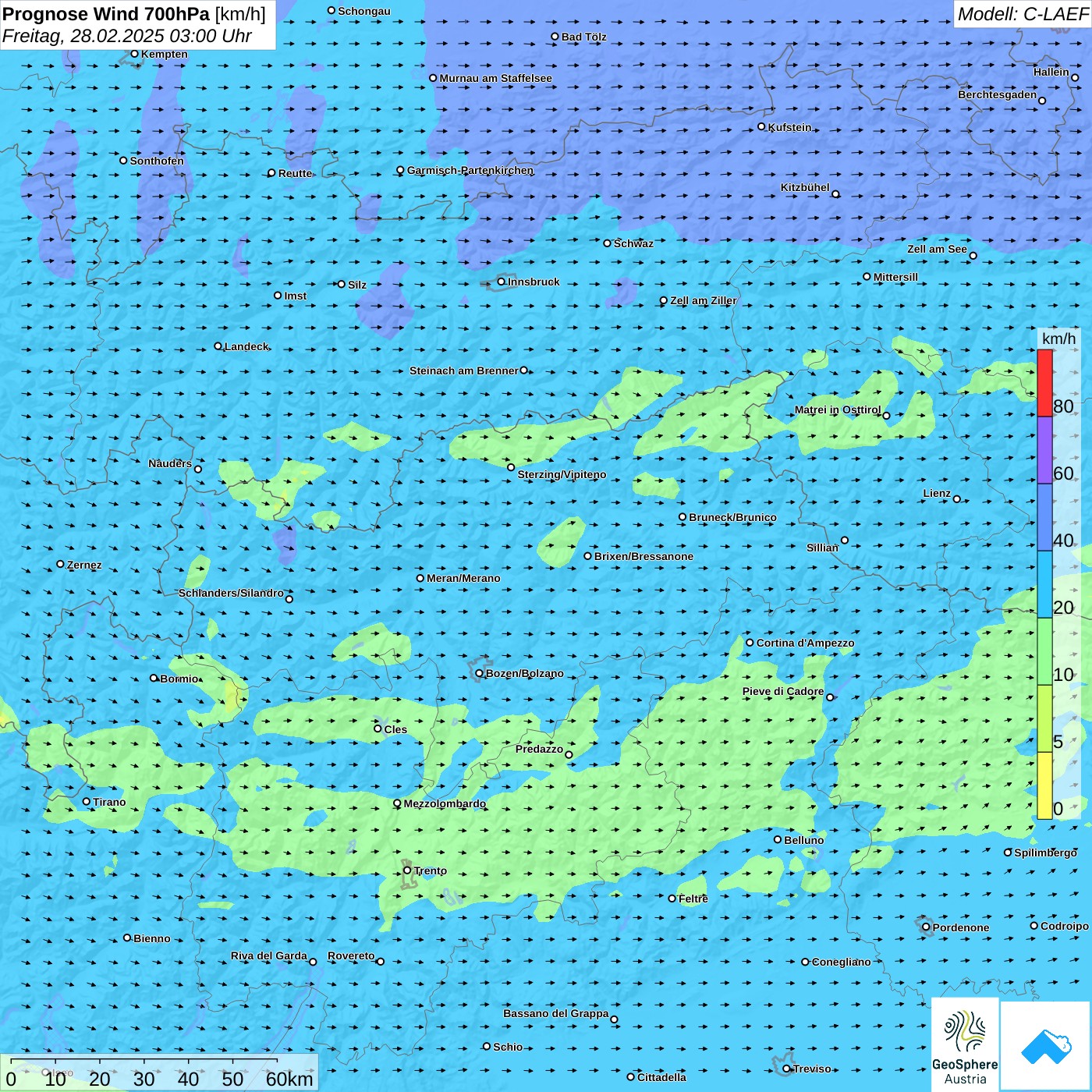Click the Steinach am Brenner city label
Image resolution: width=1092 pixels, height=1092 pixels.
point(464,370)
